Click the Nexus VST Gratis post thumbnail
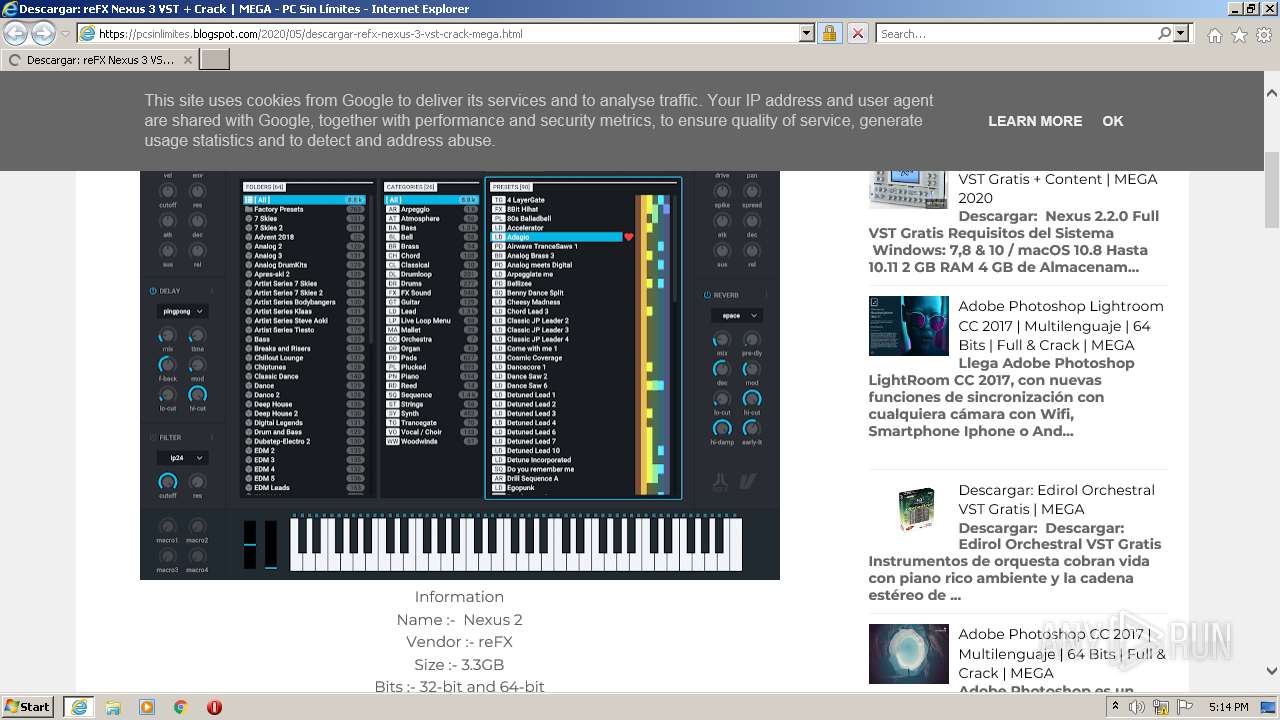 tap(908, 189)
